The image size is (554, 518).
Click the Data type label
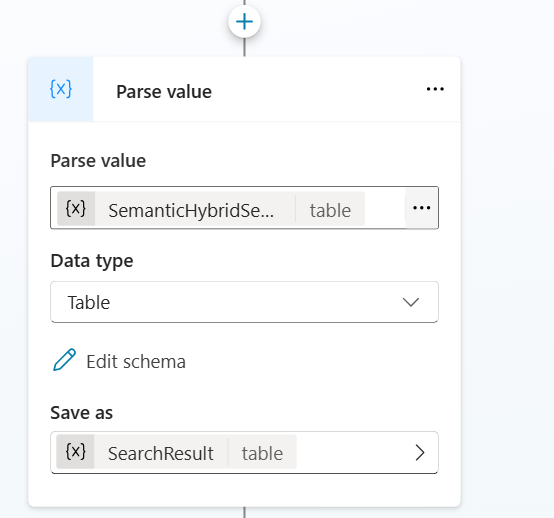[92, 261]
